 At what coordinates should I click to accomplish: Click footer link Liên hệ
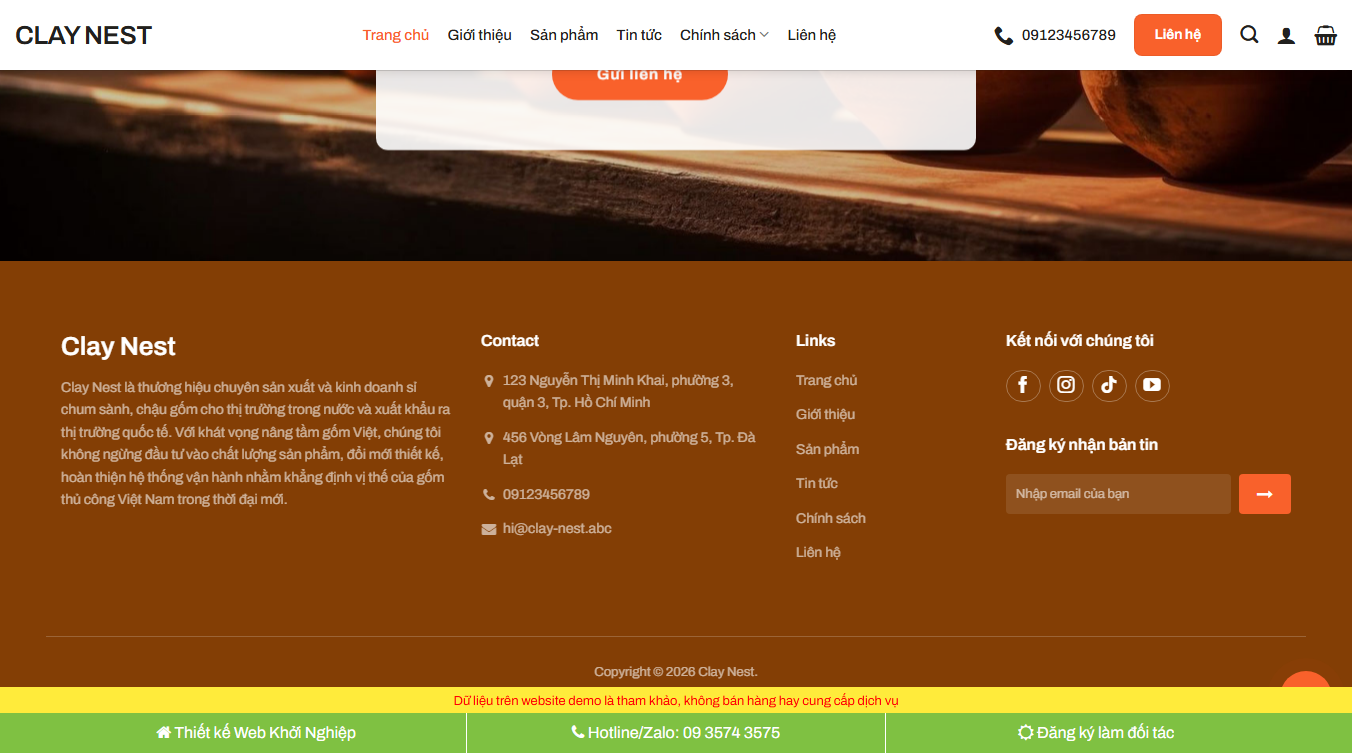coord(818,552)
